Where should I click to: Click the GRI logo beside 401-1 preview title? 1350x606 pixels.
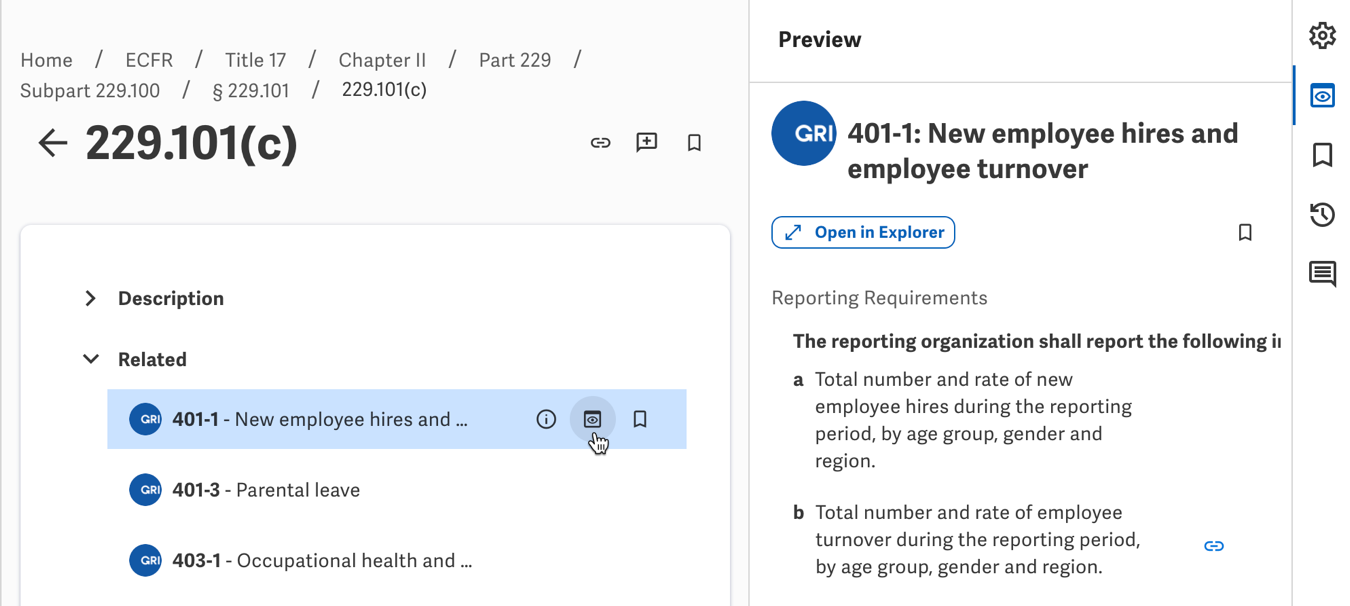point(804,133)
